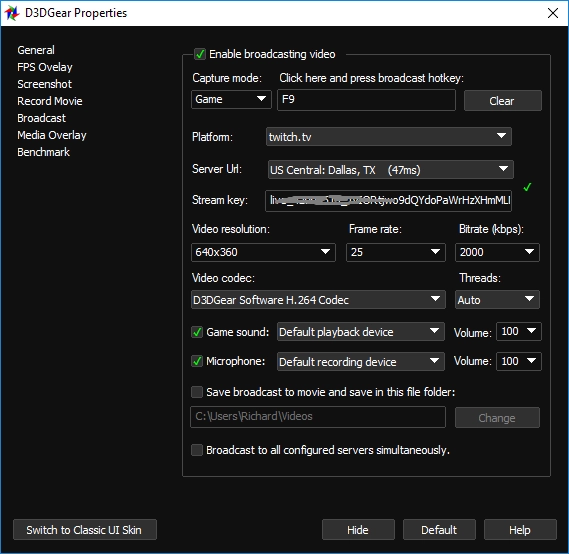Click the green stream key validation checkmark
The image size is (569, 554).
click(527, 187)
